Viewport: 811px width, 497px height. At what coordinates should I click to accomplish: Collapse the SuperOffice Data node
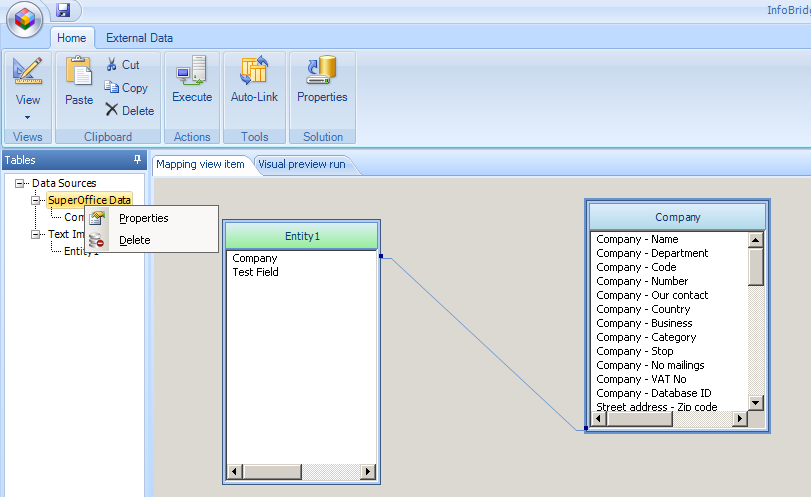pos(35,200)
